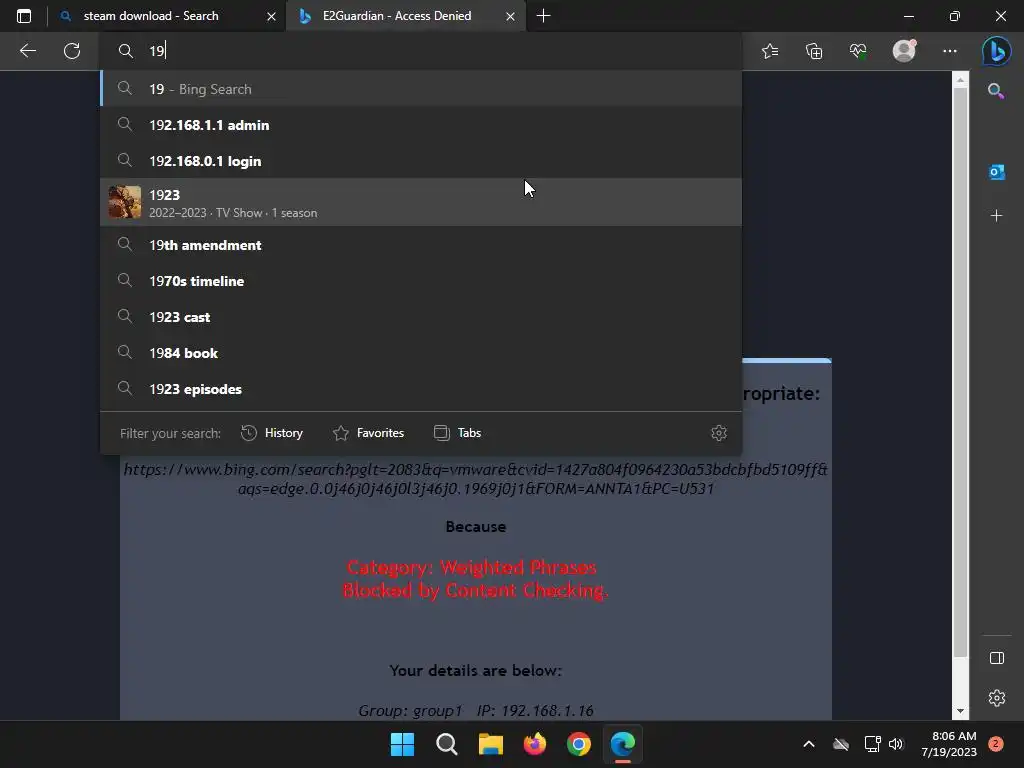Filter search by History

click(x=272, y=433)
